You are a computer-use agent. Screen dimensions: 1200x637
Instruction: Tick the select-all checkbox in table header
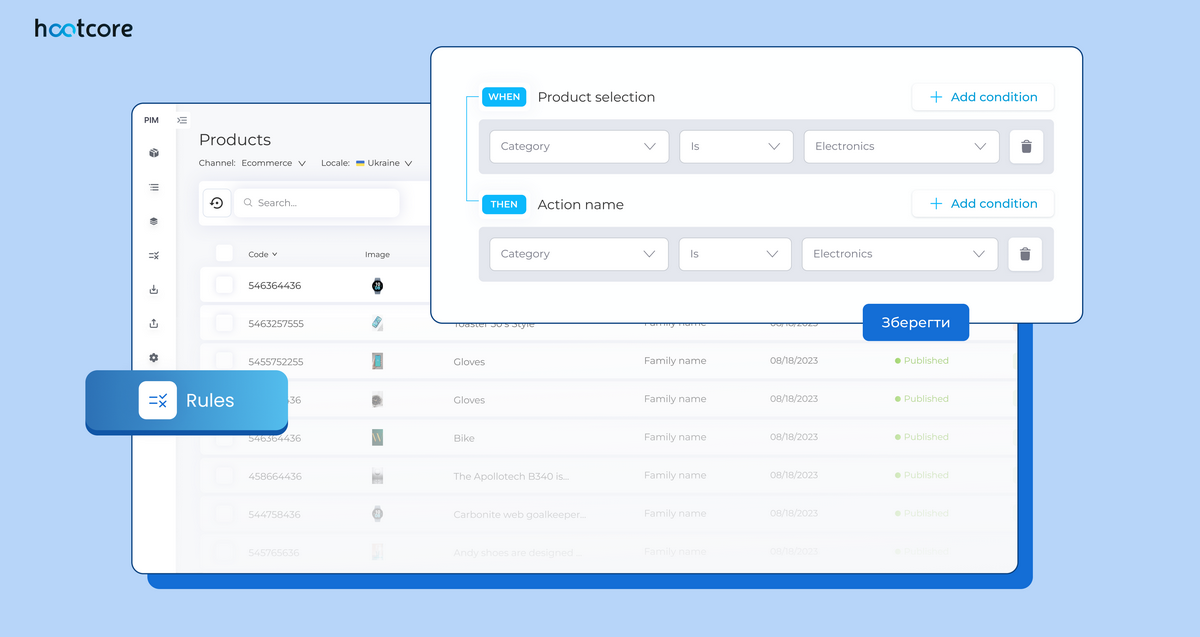click(x=224, y=254)
